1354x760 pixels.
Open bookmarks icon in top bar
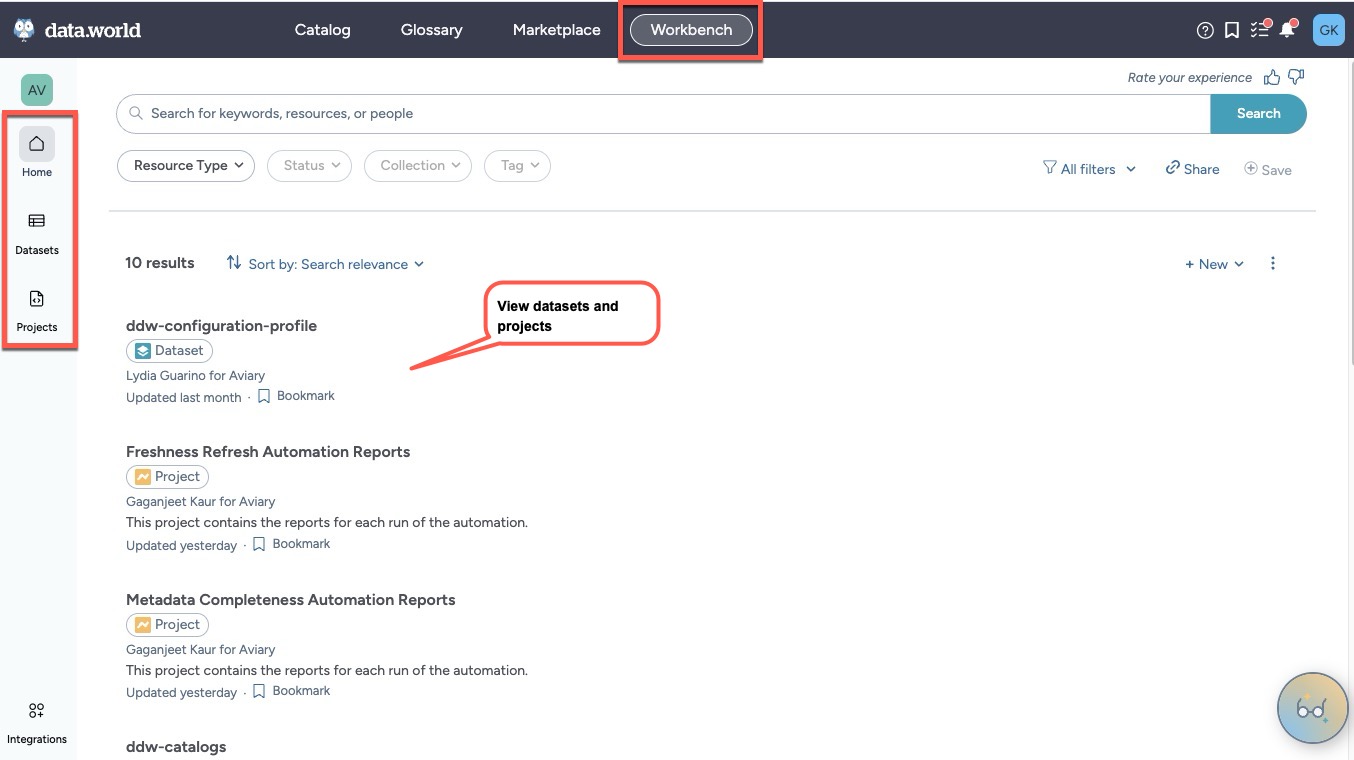pyautogui.click(x=1232, y=30)
